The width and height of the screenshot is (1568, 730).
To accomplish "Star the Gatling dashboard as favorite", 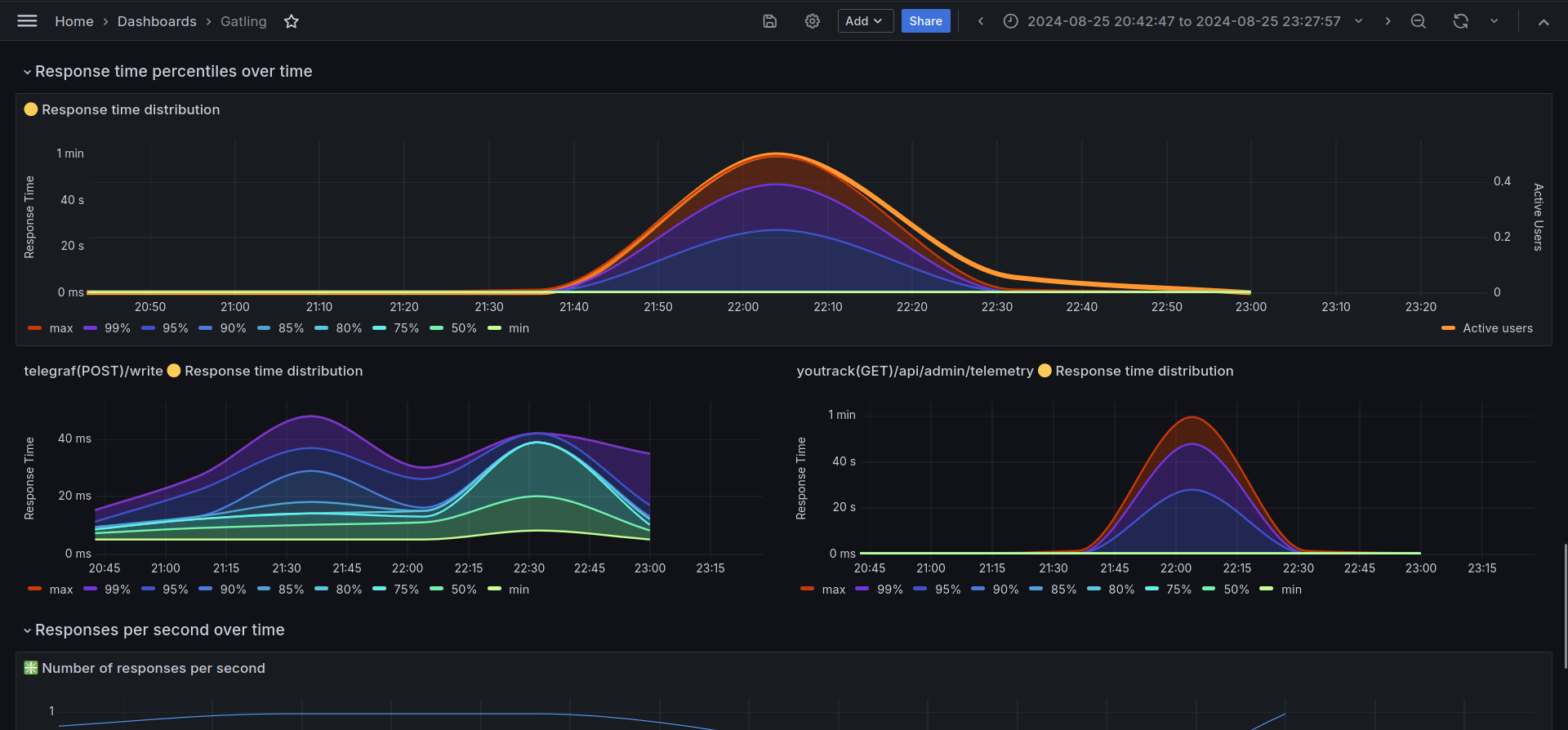I will tap(292, 21).
